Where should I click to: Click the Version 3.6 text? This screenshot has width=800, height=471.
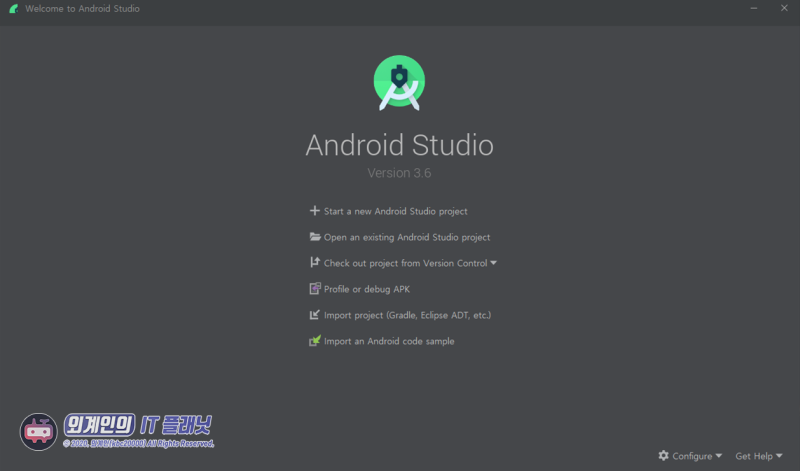pos(399,173)
